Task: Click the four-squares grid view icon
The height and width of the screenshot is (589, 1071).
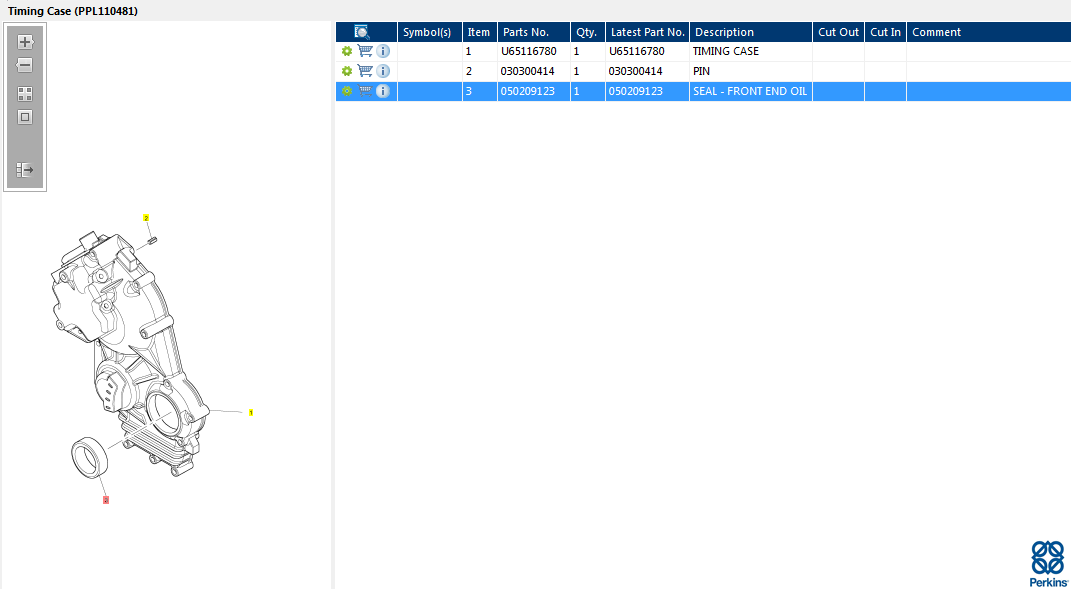Action: (x=25, y=94)
